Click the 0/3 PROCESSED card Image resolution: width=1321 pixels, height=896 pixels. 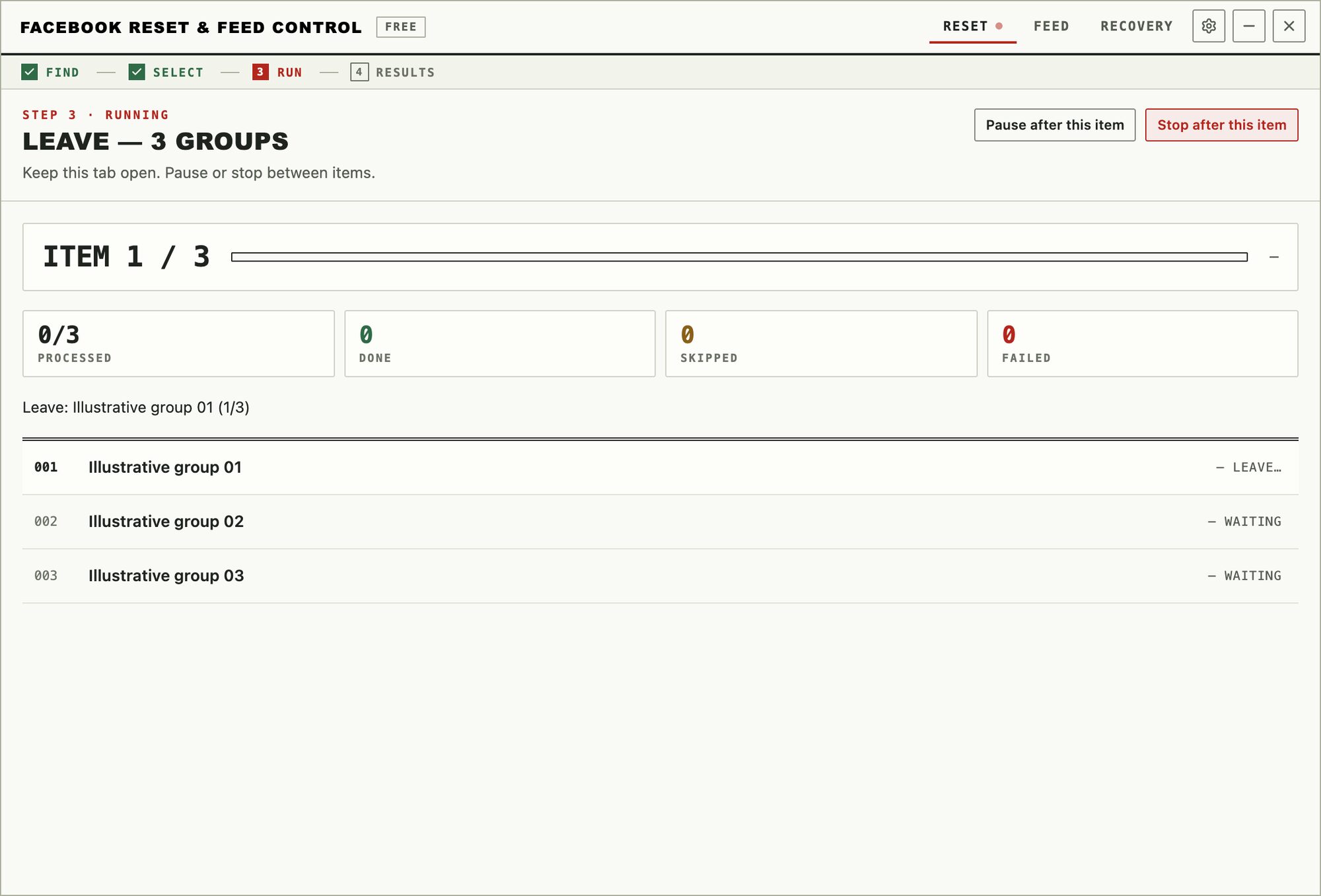178,343
